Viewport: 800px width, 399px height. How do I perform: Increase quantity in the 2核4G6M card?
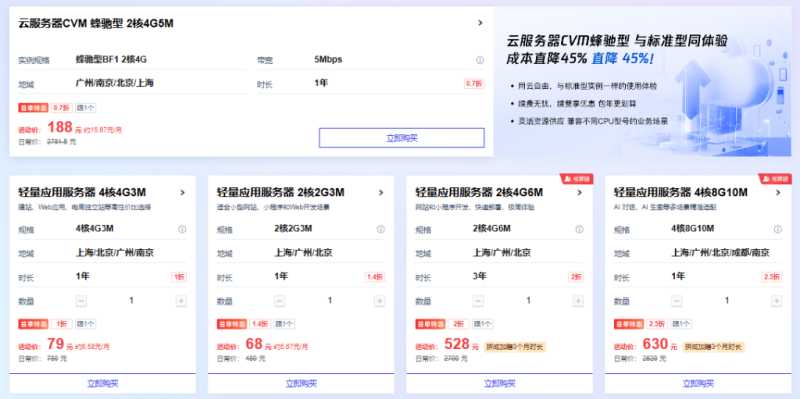[578, 301]
